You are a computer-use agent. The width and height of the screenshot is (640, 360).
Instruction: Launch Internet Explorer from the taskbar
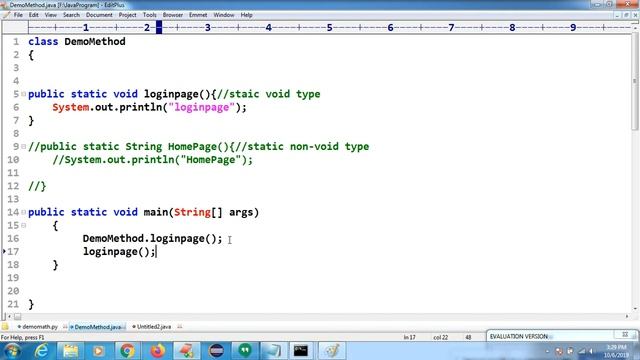point(42,351)
